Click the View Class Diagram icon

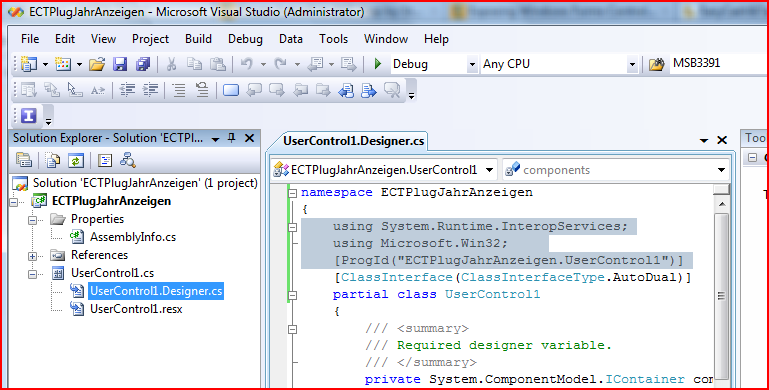128,160
